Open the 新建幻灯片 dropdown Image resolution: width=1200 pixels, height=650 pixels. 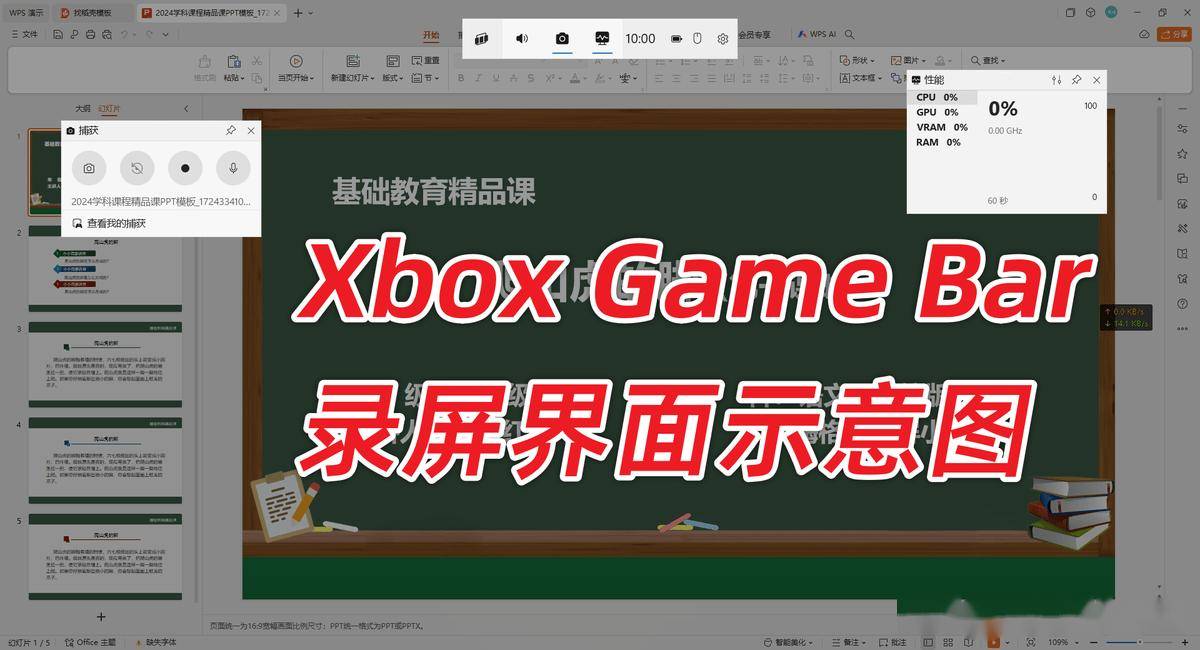[354, 77]
